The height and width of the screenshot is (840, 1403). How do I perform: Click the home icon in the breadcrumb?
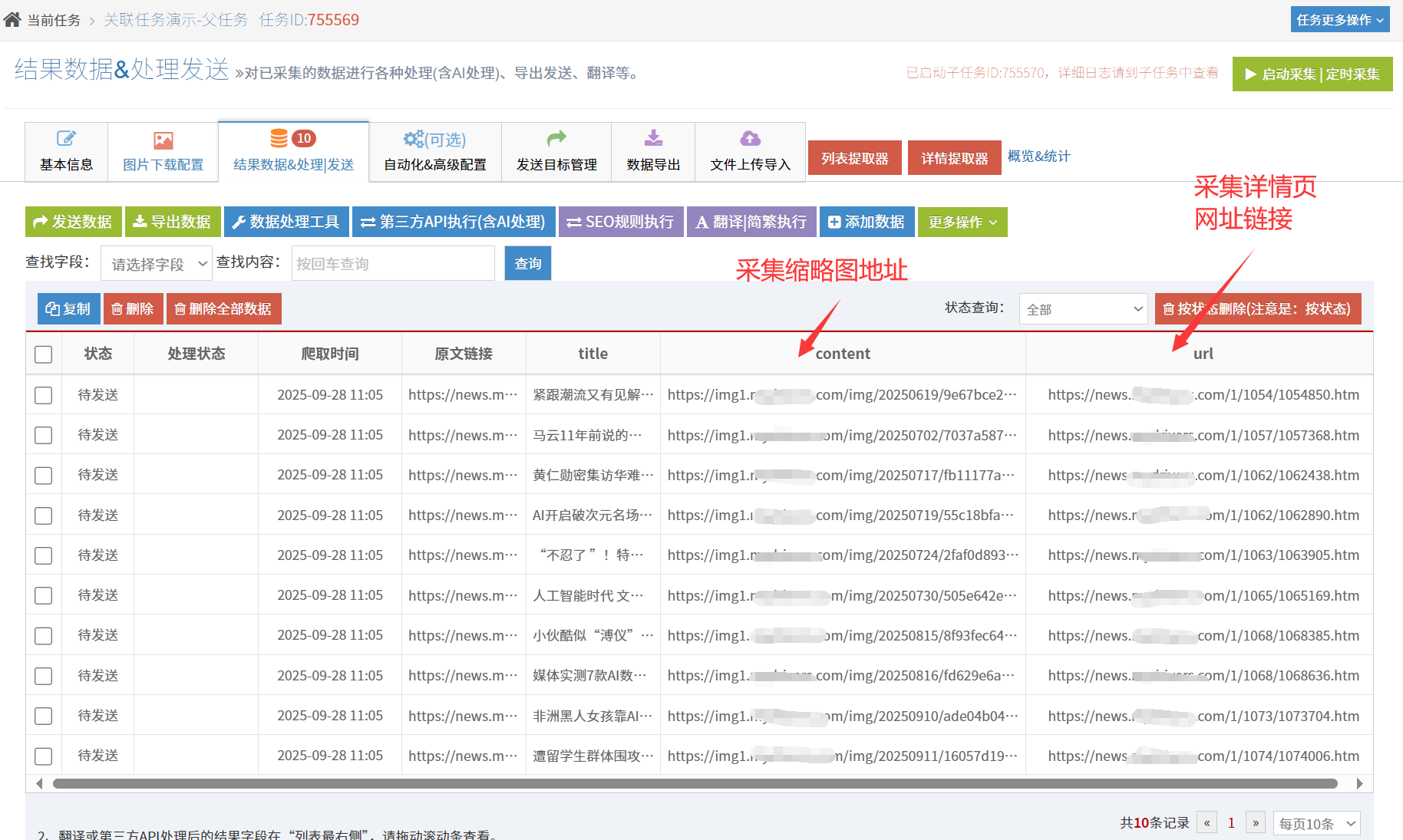[12, 20]
